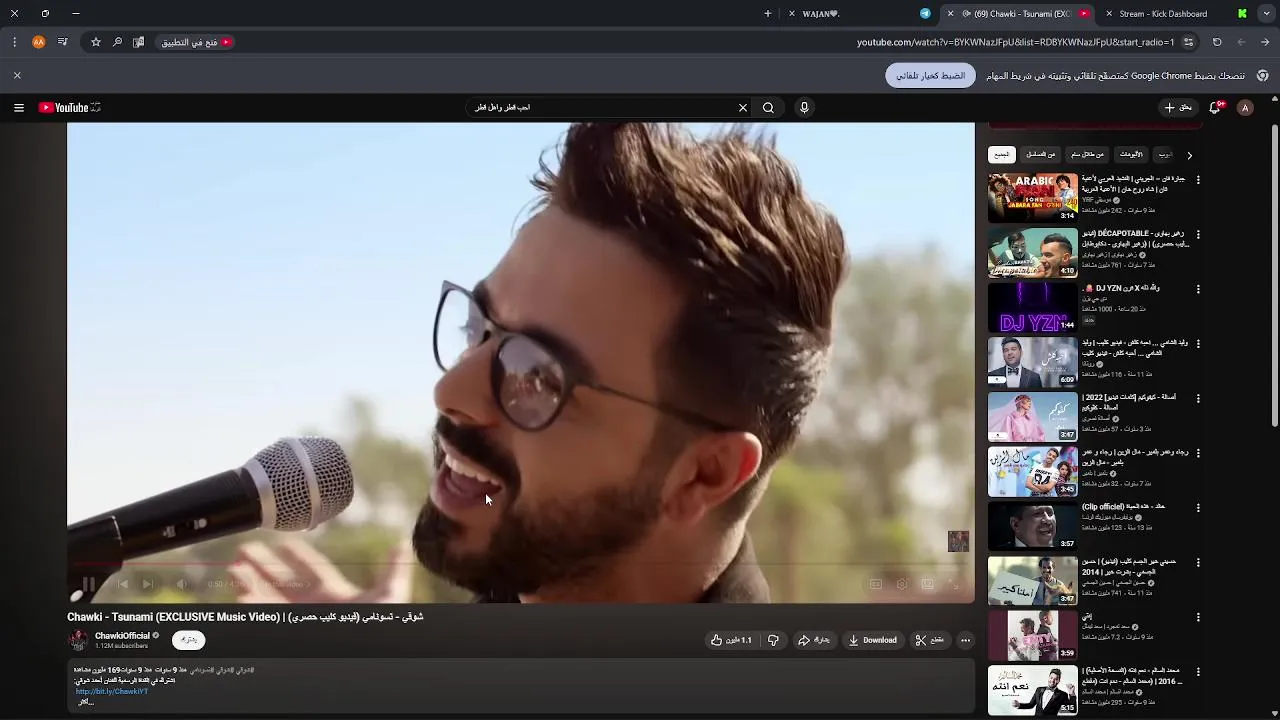Open options for the ARABIC Jabra Fan video

1198,180
